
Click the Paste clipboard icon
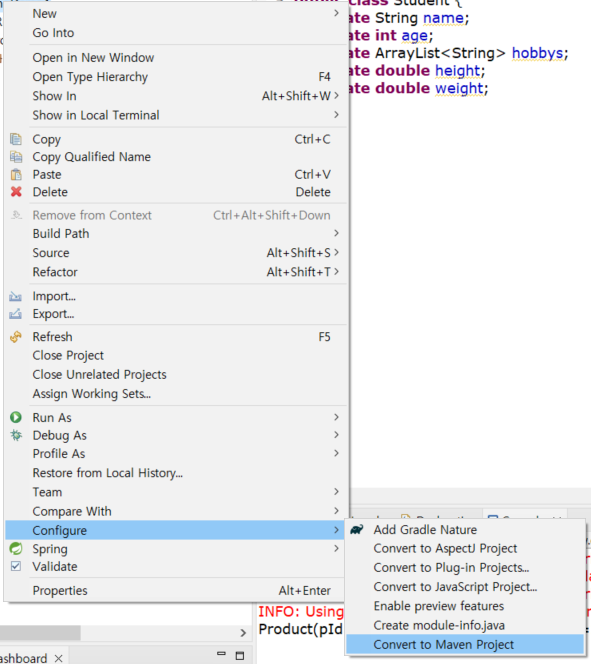point(16,174)
